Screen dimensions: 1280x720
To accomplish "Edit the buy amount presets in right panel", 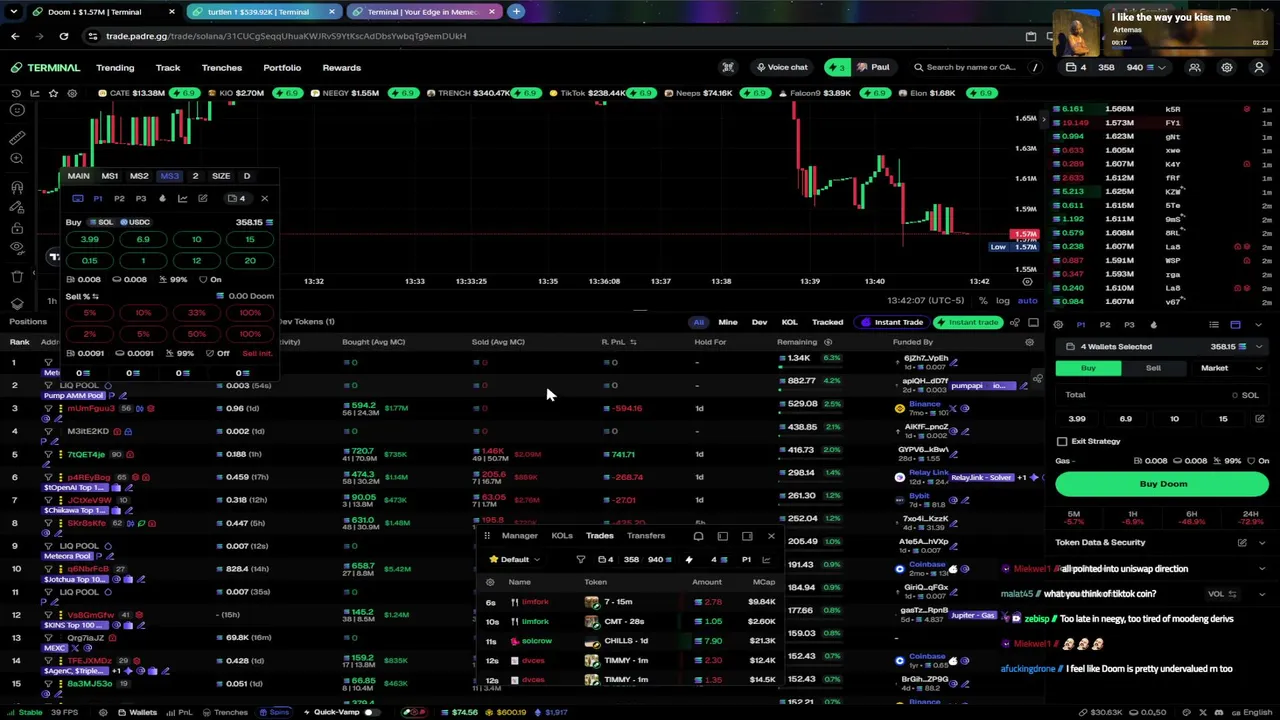I will [x=1259, y=419].
